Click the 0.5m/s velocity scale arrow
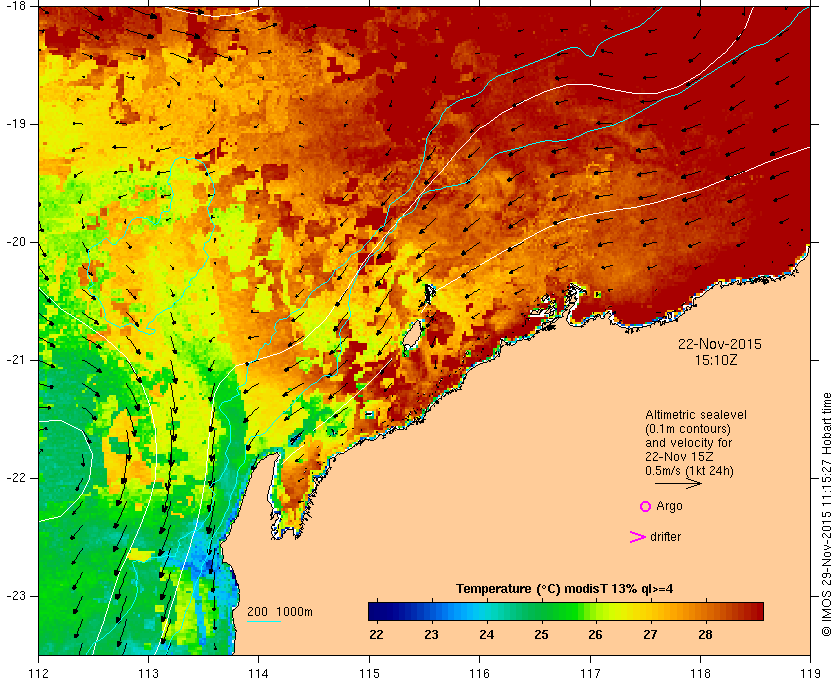This screenshot has height=680, width=840. (678, 483)
